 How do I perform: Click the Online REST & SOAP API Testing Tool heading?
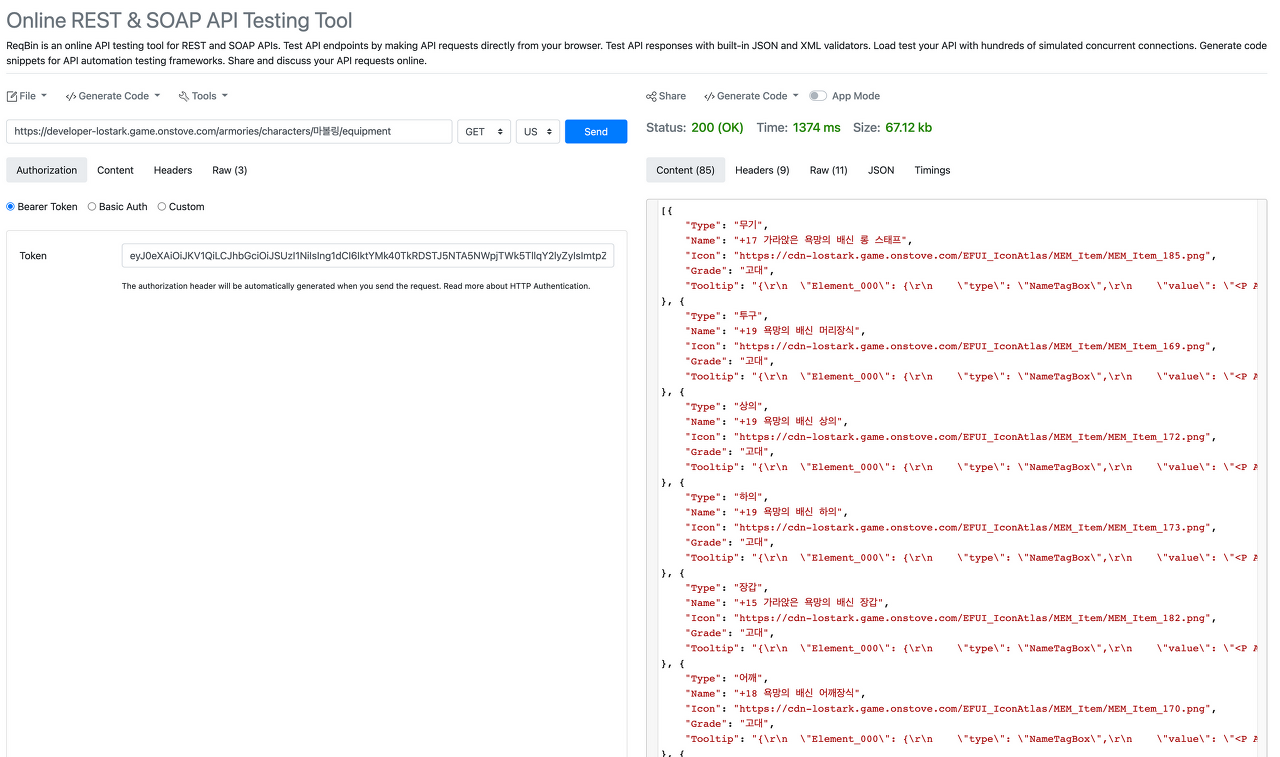[x=180, y=20]
